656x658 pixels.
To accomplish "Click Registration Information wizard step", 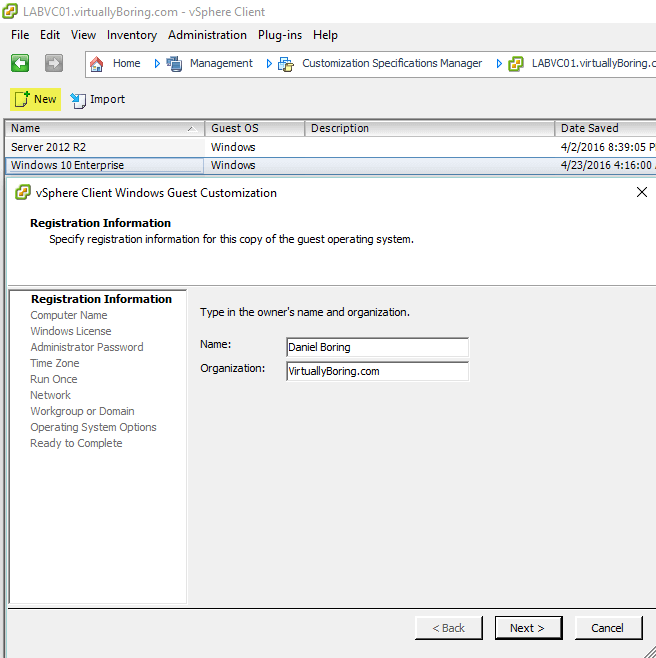I will 101,299.
